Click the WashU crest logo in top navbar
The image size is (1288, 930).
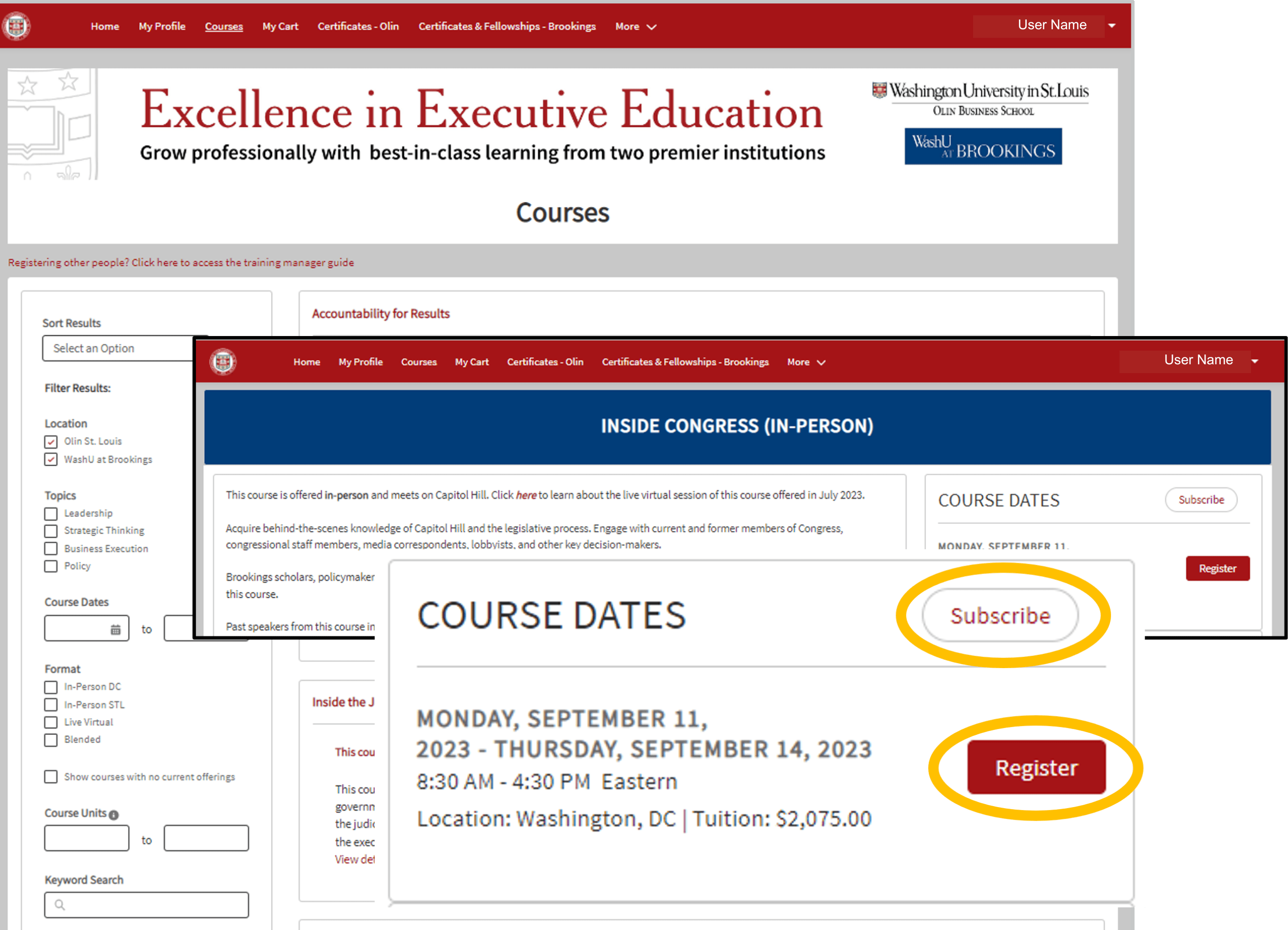[x=17, y=26]
